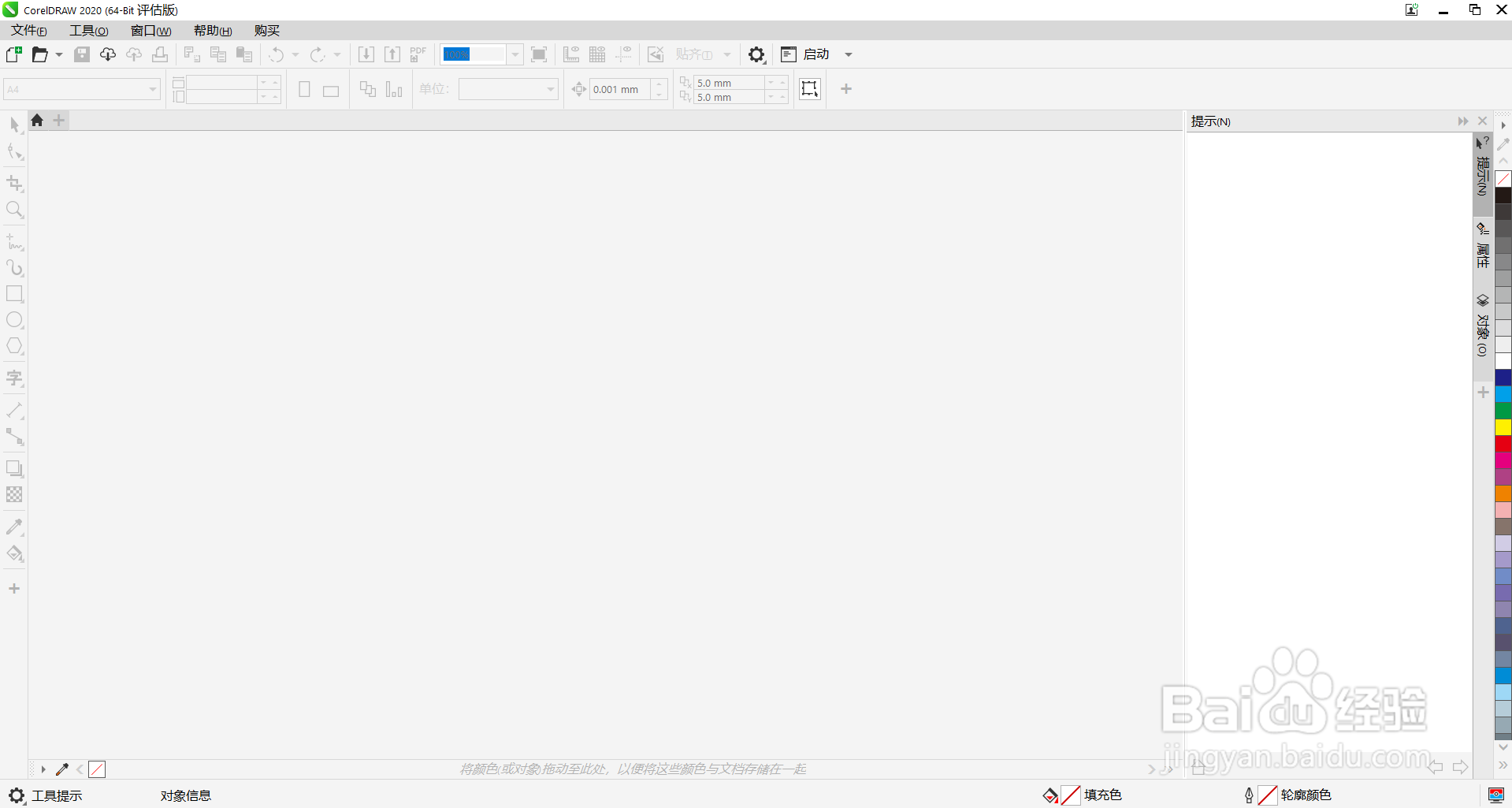Click the Open folder icon
Image resolution: width=1512 pixels, height=808 pixels.
[x=39, y=54]
